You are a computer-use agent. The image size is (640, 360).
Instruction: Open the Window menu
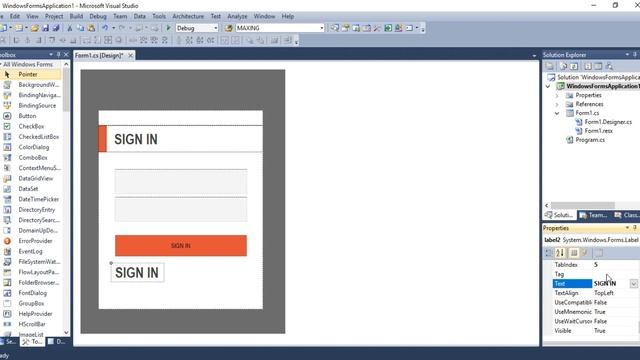tap(264, 16)
